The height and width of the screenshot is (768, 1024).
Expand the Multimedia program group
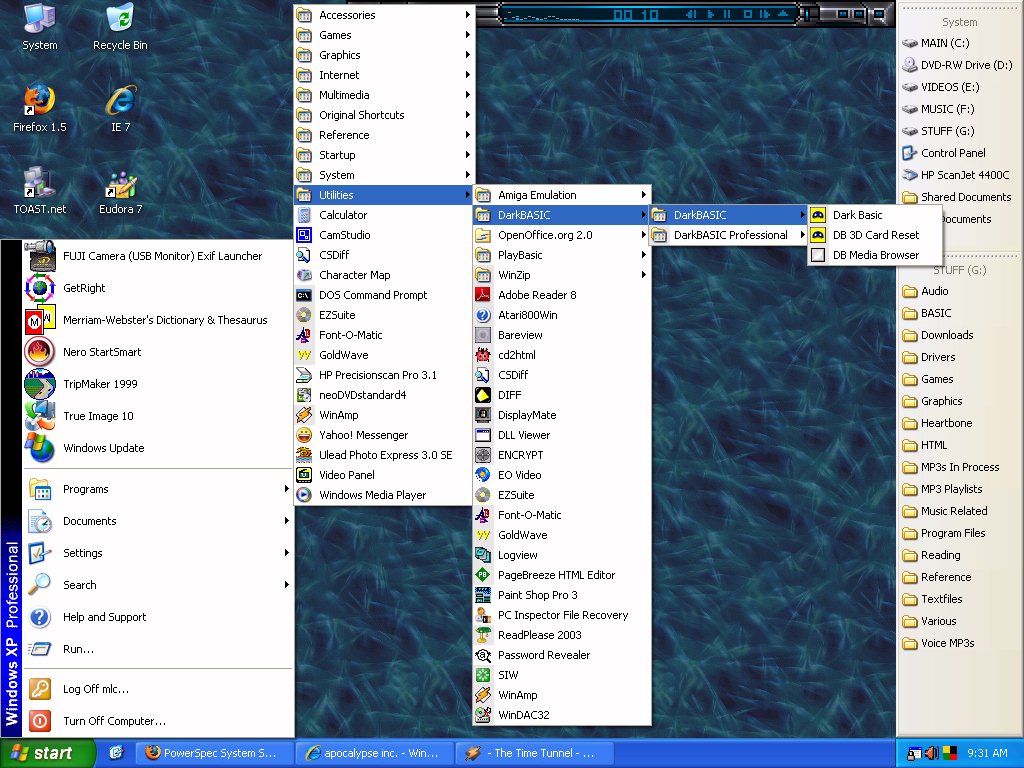point(383,95)
